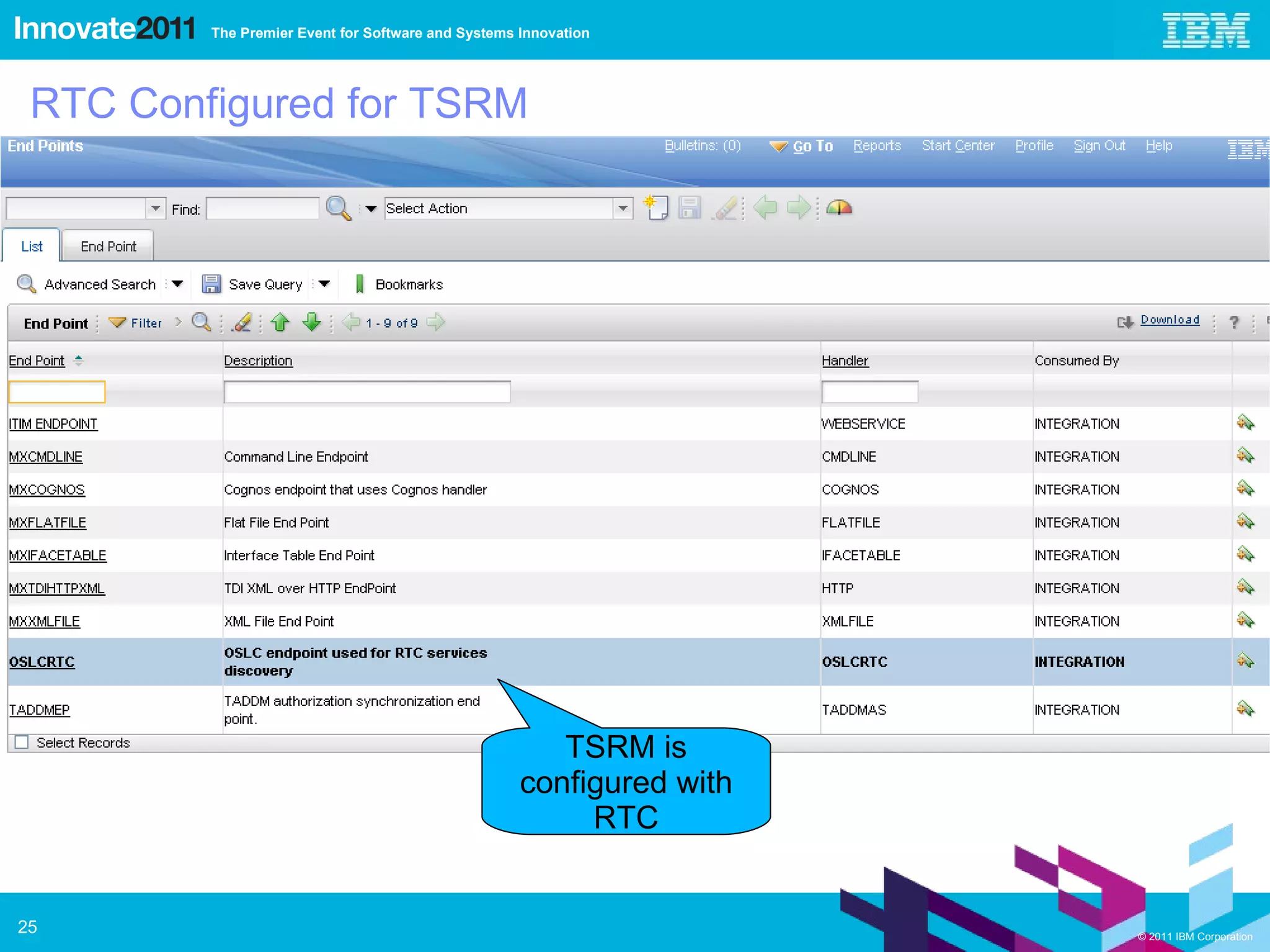Click bookmark icon for ITIM ENDPOINT row
Image resolution: width=1270 pixels, height=952 pixels.
(x=1245, y=423)
